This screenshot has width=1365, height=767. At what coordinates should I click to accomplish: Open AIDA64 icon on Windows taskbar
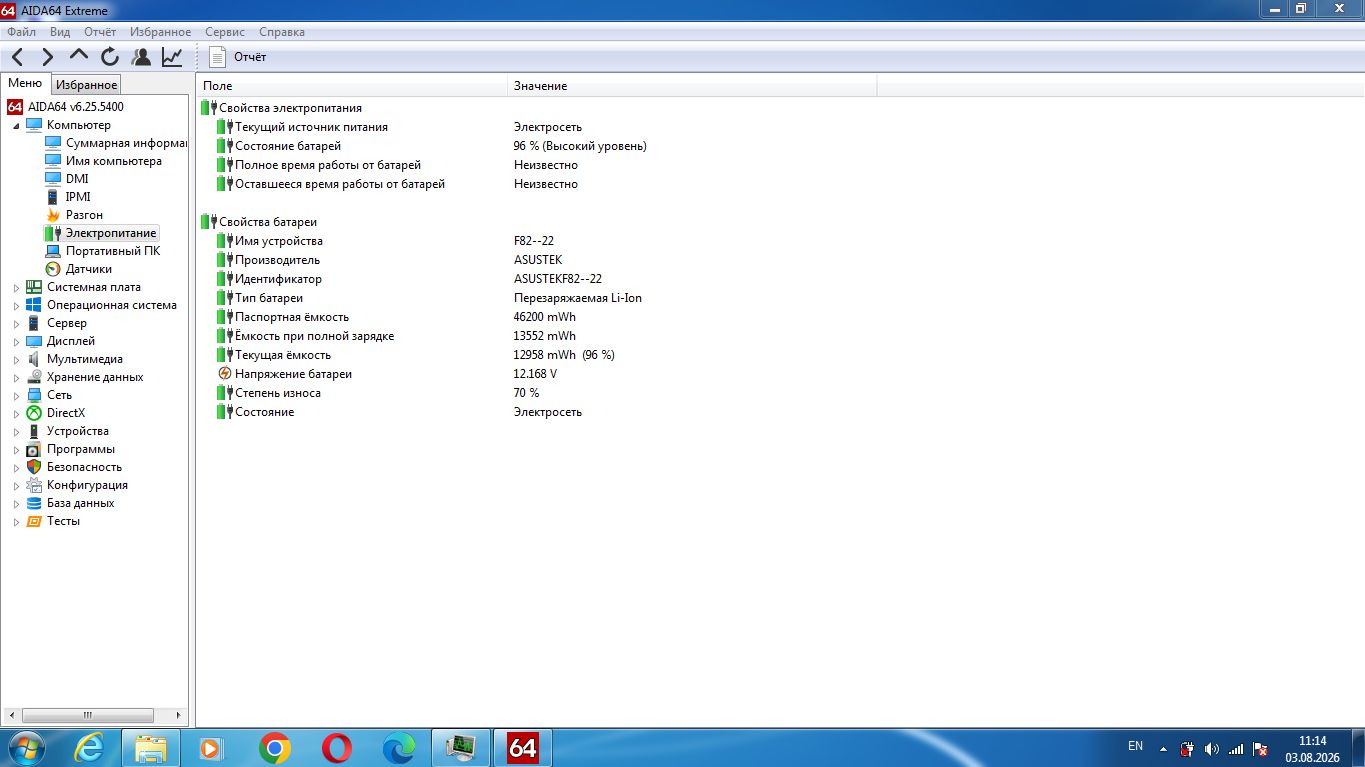(522, 747)
